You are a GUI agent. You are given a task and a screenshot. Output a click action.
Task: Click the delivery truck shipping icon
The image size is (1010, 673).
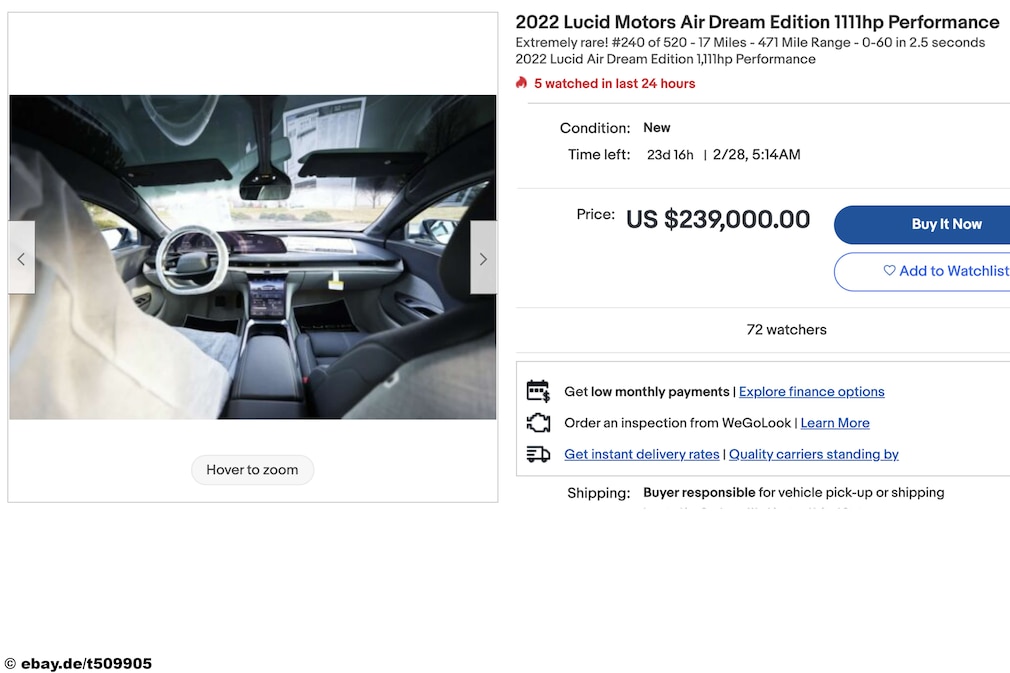[539, 454]
